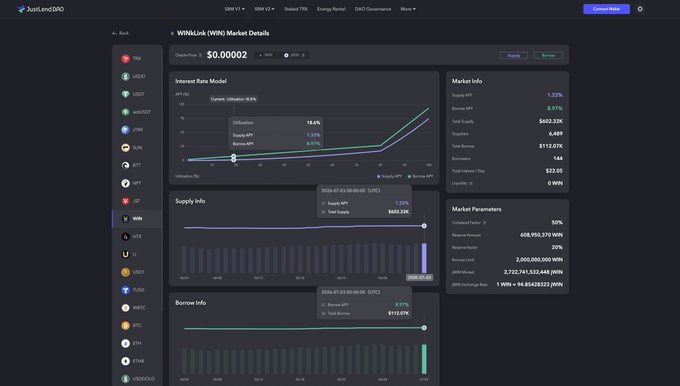Select the USDT token icon in sidebar
The height and width of the screenshot is (386, 680).
[125, 94]
